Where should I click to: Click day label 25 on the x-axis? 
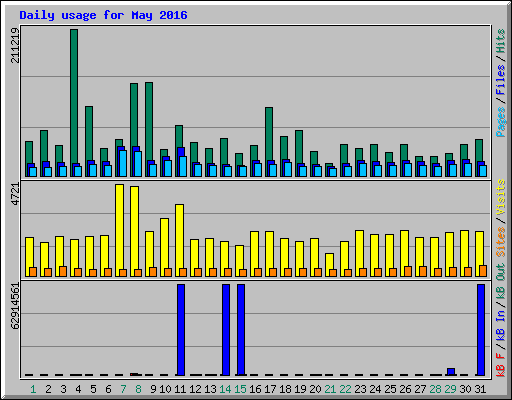coord(390,389)
